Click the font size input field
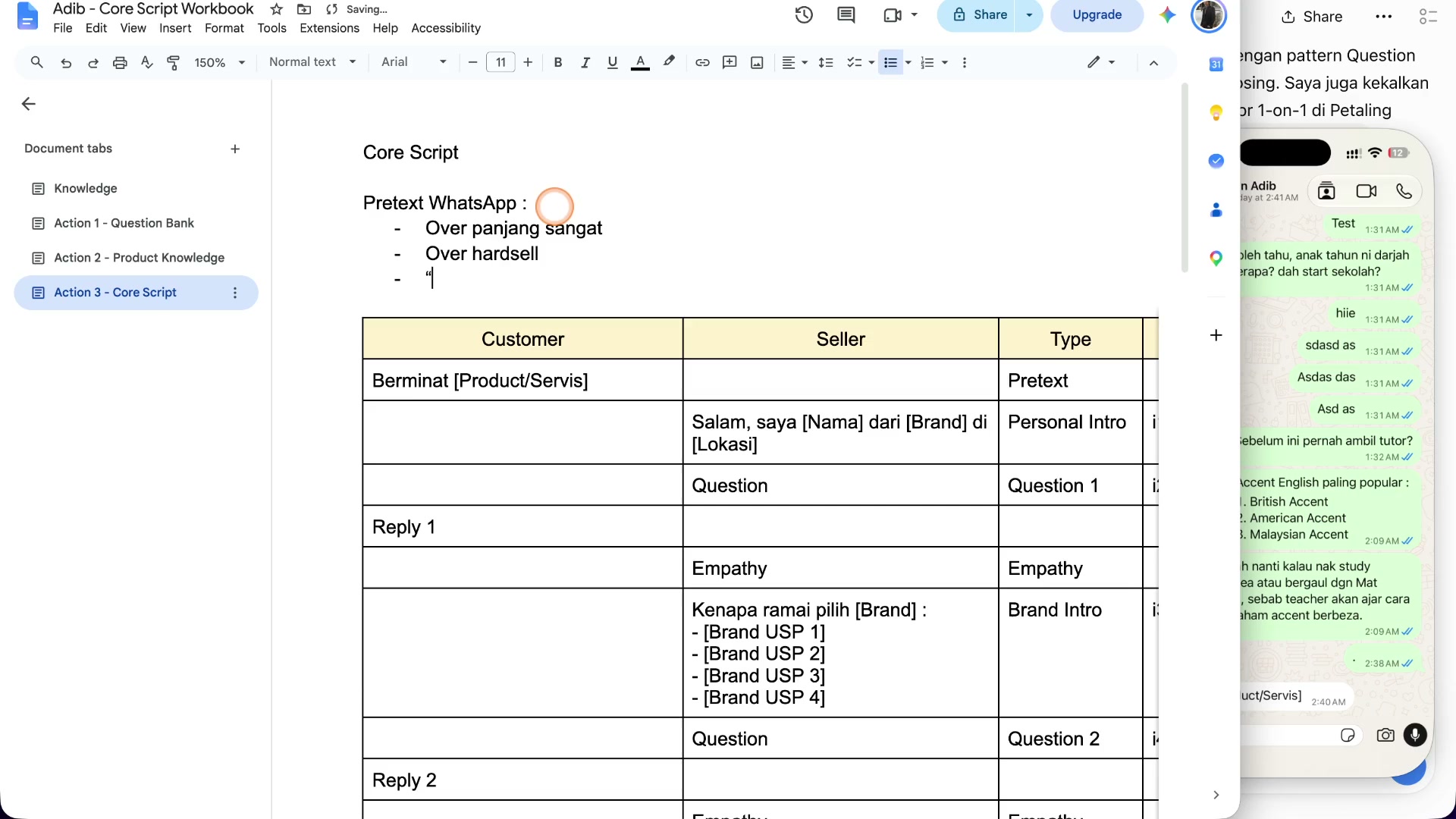 tap(500, 62)
